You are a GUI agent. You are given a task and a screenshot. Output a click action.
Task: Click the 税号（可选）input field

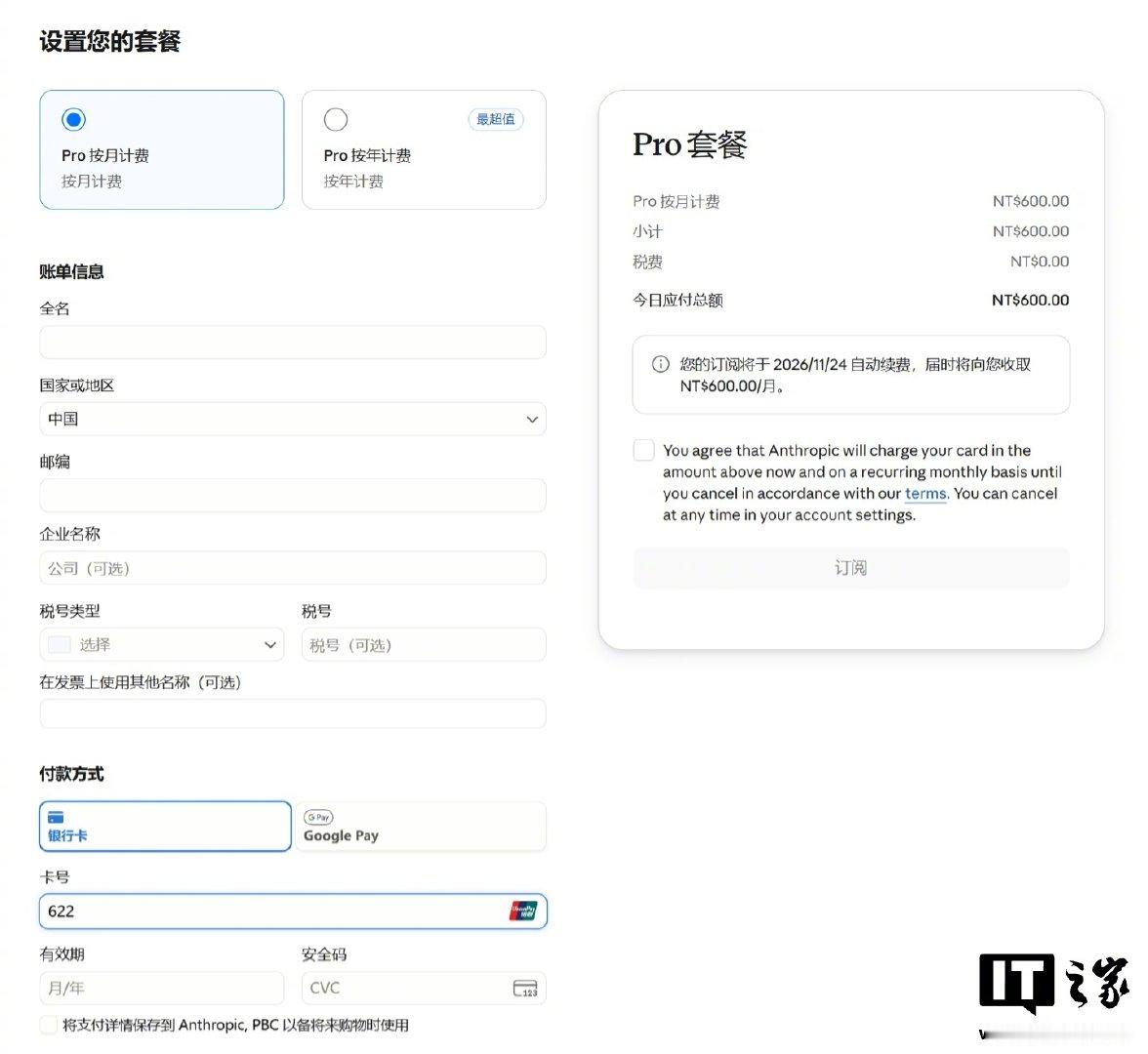click(x=424, y=645)
